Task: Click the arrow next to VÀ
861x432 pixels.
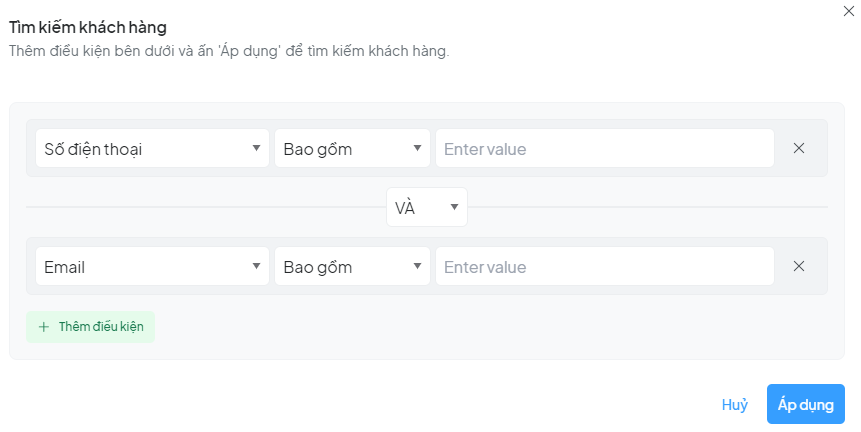Action: (x=454, y=207)
